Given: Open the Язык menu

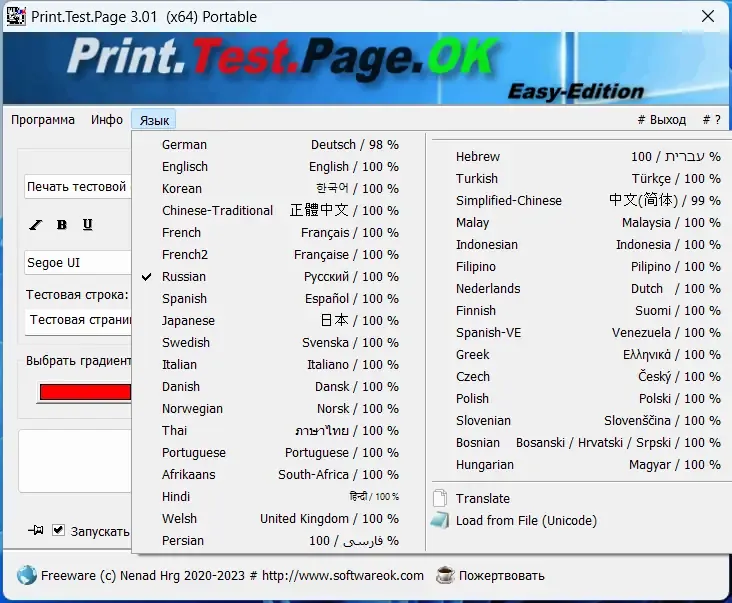Looking at the screenshot, I should pyautogui.click(x=154, y=120).
